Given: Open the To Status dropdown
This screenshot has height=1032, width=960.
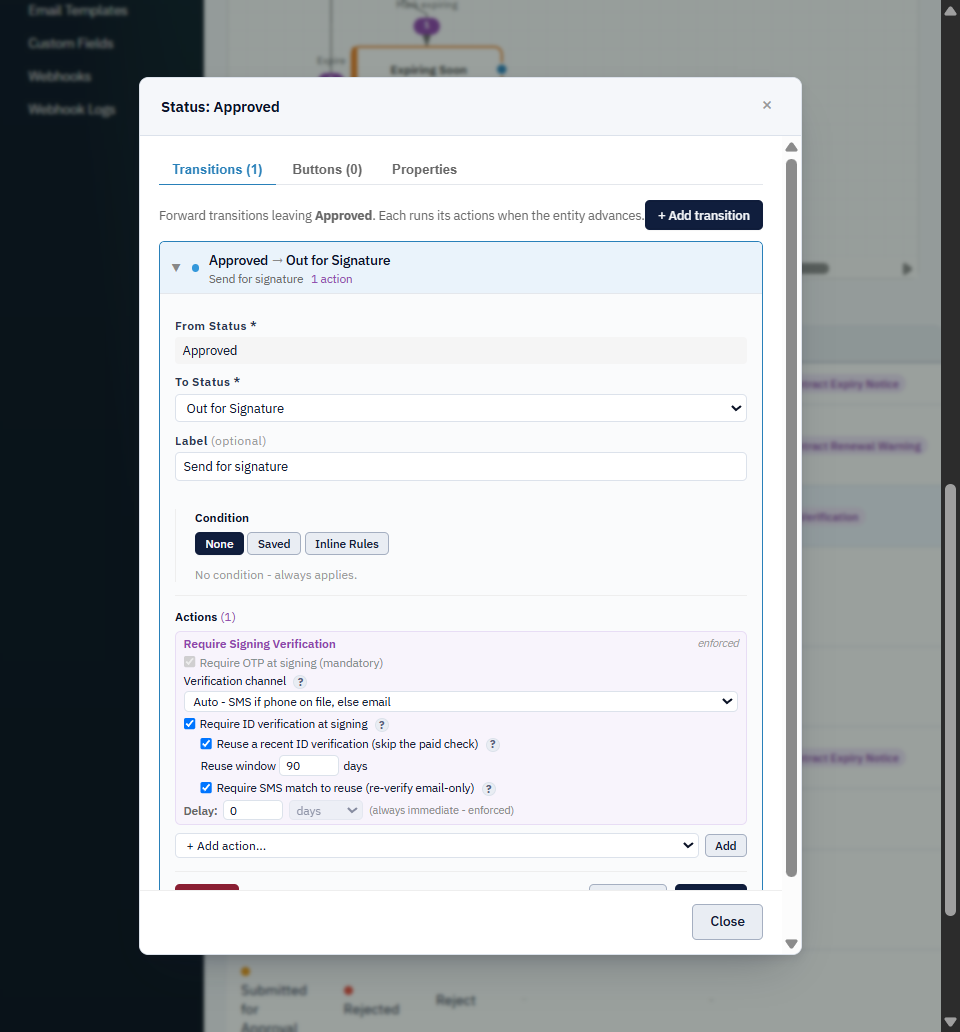Looking at the screenshot, I should [x=461, y=408].
